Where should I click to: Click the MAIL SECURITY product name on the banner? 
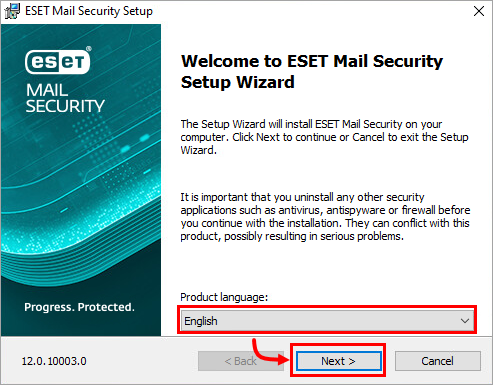pyautogui.click(x=65, y=98)
